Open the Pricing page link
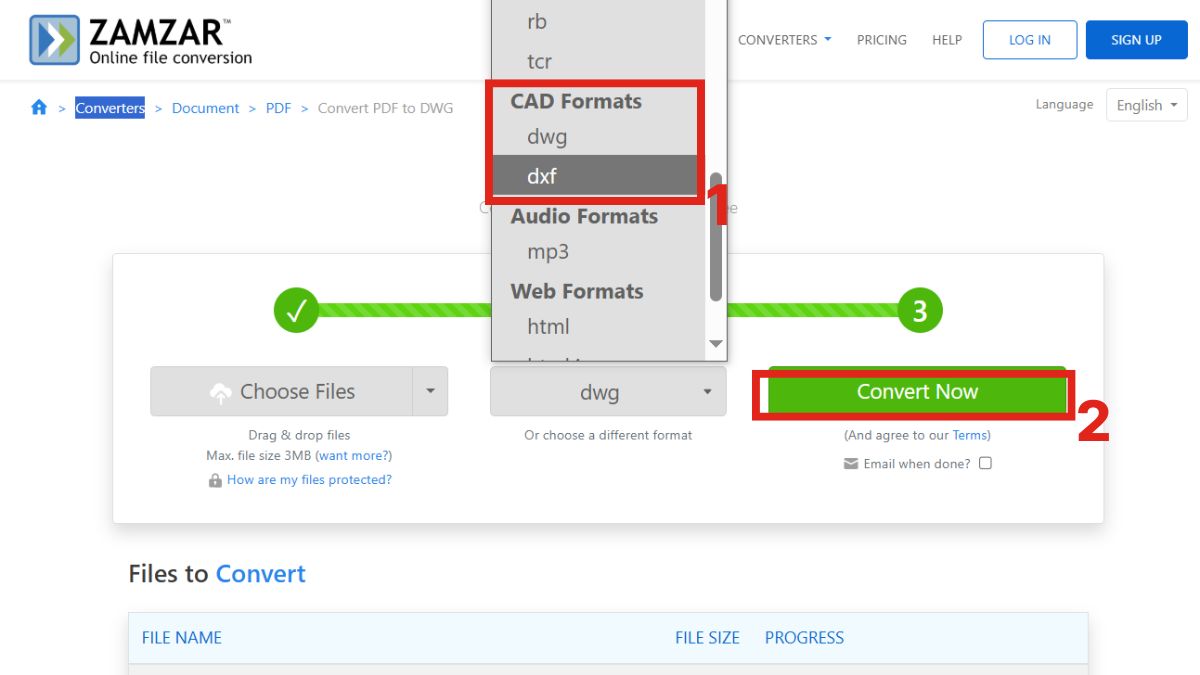The width and height of the screenshot is (1200, 675). point(881,40)
